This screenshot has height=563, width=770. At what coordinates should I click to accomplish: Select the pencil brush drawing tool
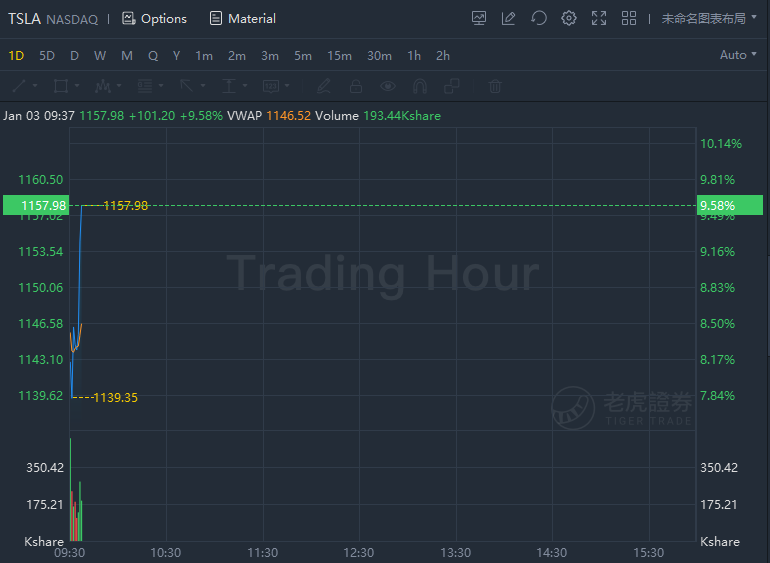coord(324,86)
